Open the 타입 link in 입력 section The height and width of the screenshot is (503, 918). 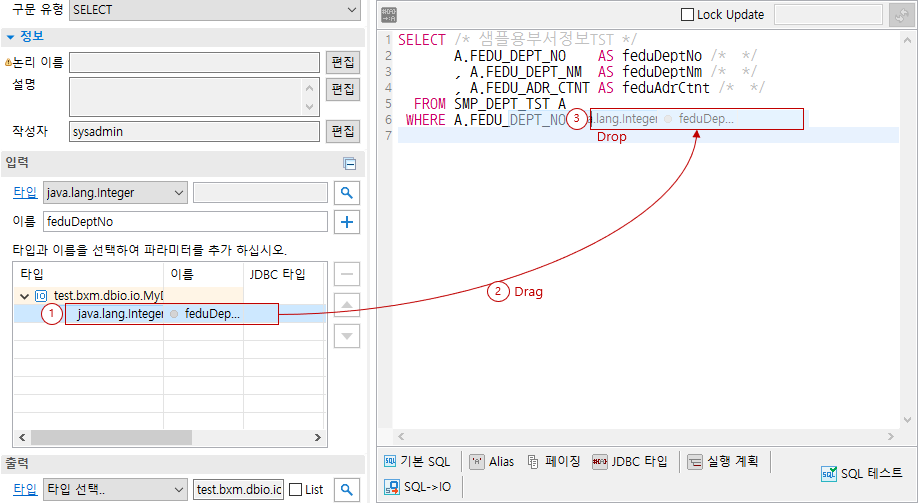point(25,193)
